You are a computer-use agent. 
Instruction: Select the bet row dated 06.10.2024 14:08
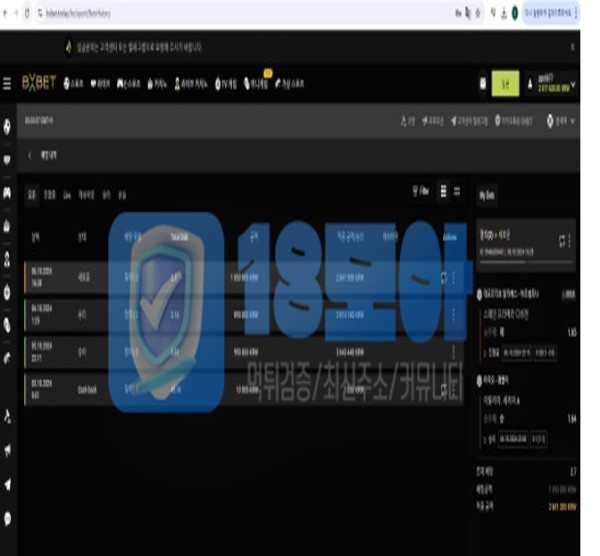point(244,277)
